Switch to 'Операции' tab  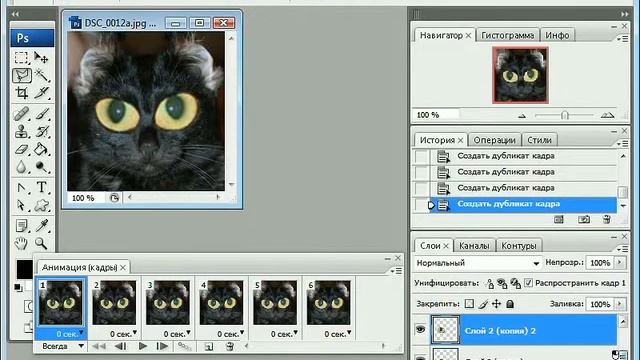point(494,140)
